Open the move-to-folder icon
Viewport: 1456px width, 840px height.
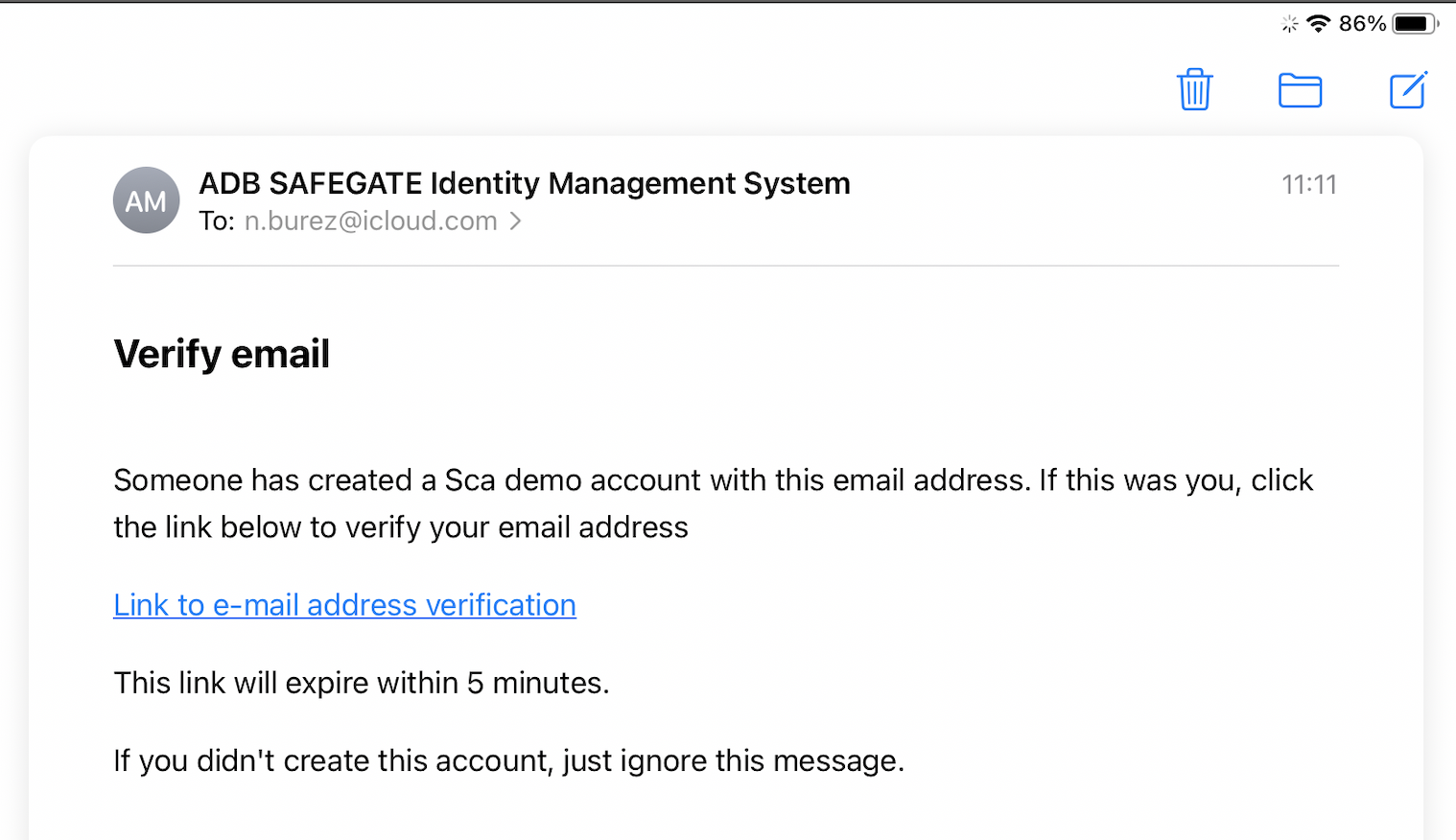1300,90
